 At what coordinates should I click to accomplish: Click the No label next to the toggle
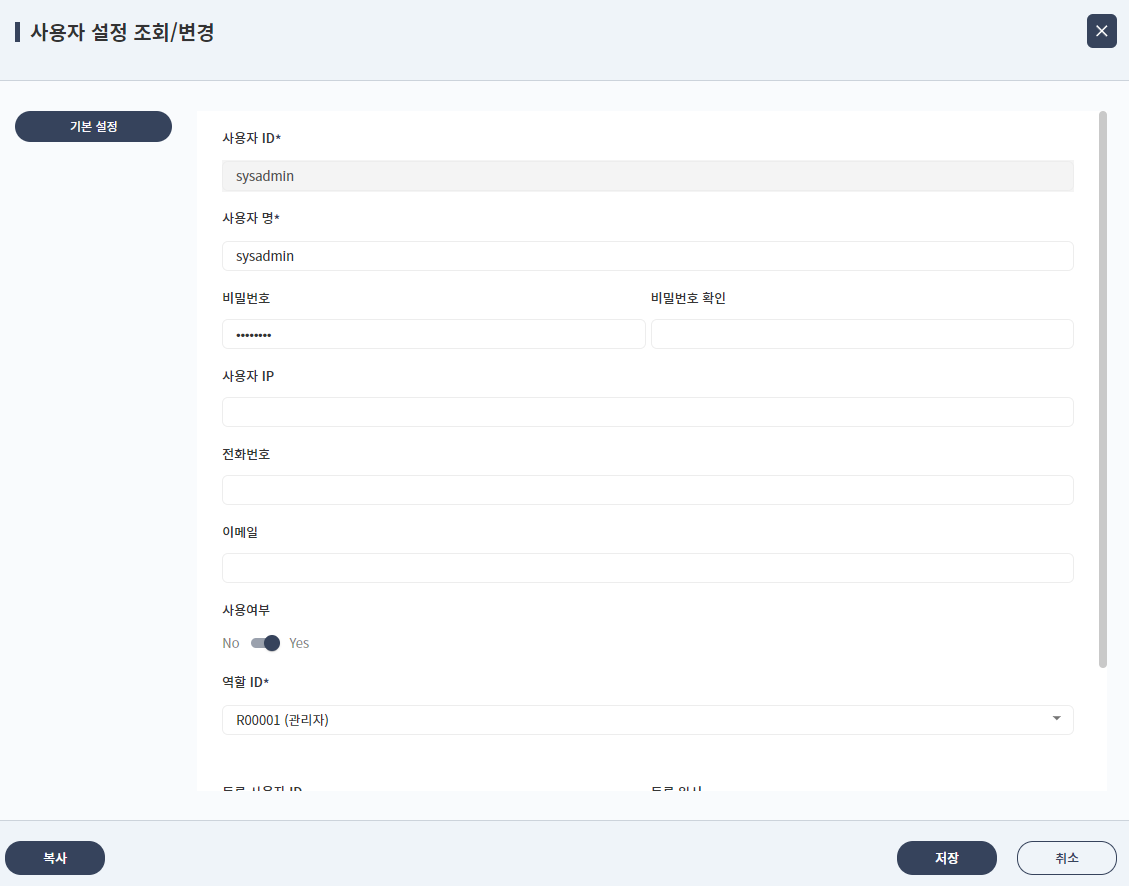click(230, 643)
